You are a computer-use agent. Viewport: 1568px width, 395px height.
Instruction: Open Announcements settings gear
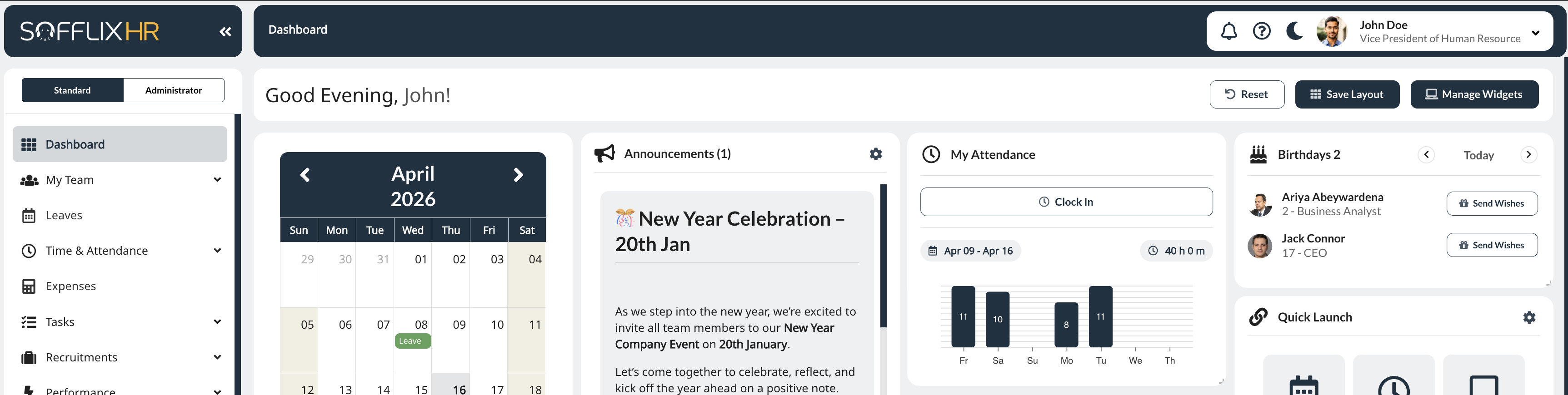coord(875,154)
